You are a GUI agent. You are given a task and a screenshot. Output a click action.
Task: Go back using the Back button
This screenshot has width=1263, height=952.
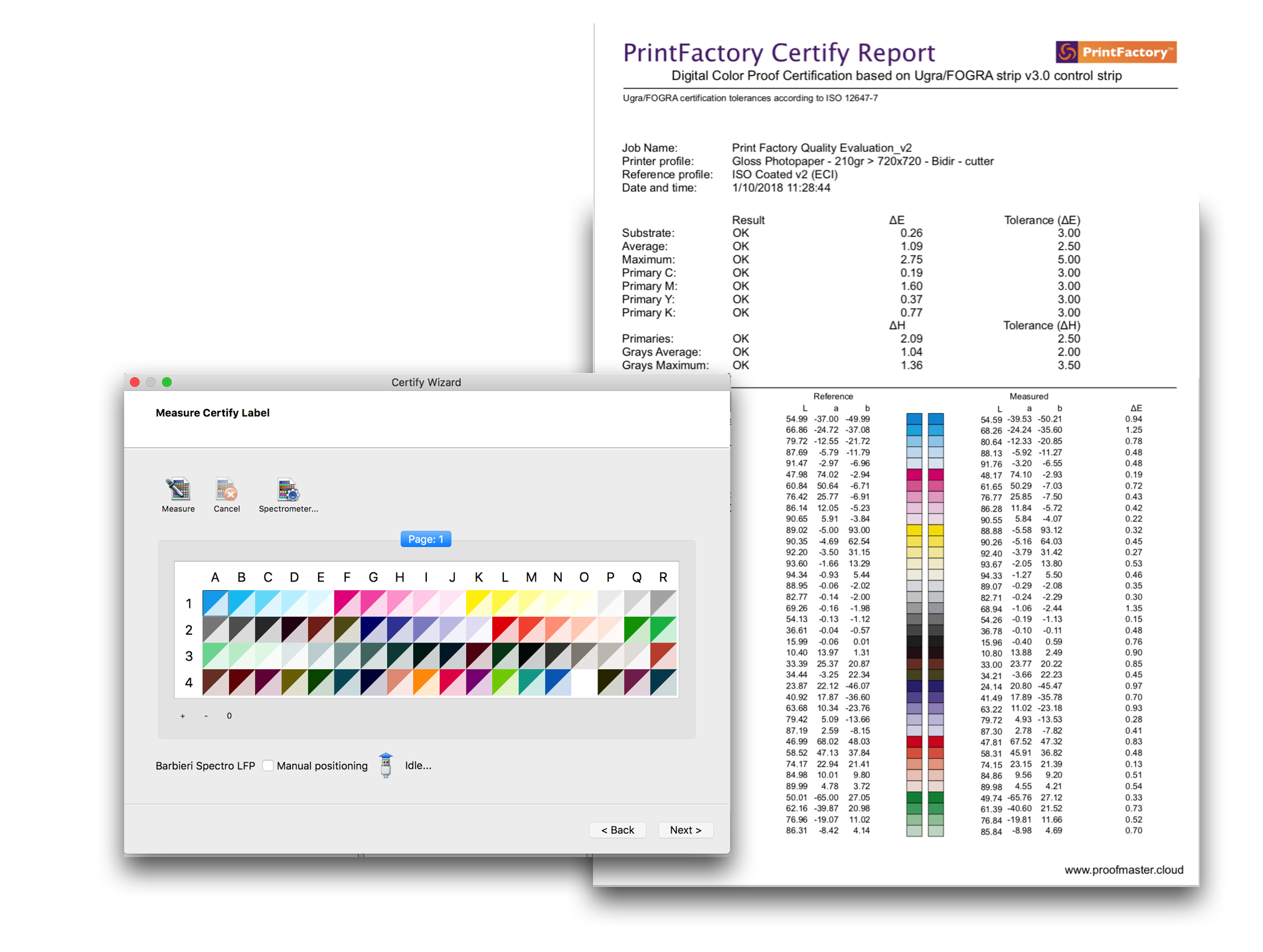617,830
